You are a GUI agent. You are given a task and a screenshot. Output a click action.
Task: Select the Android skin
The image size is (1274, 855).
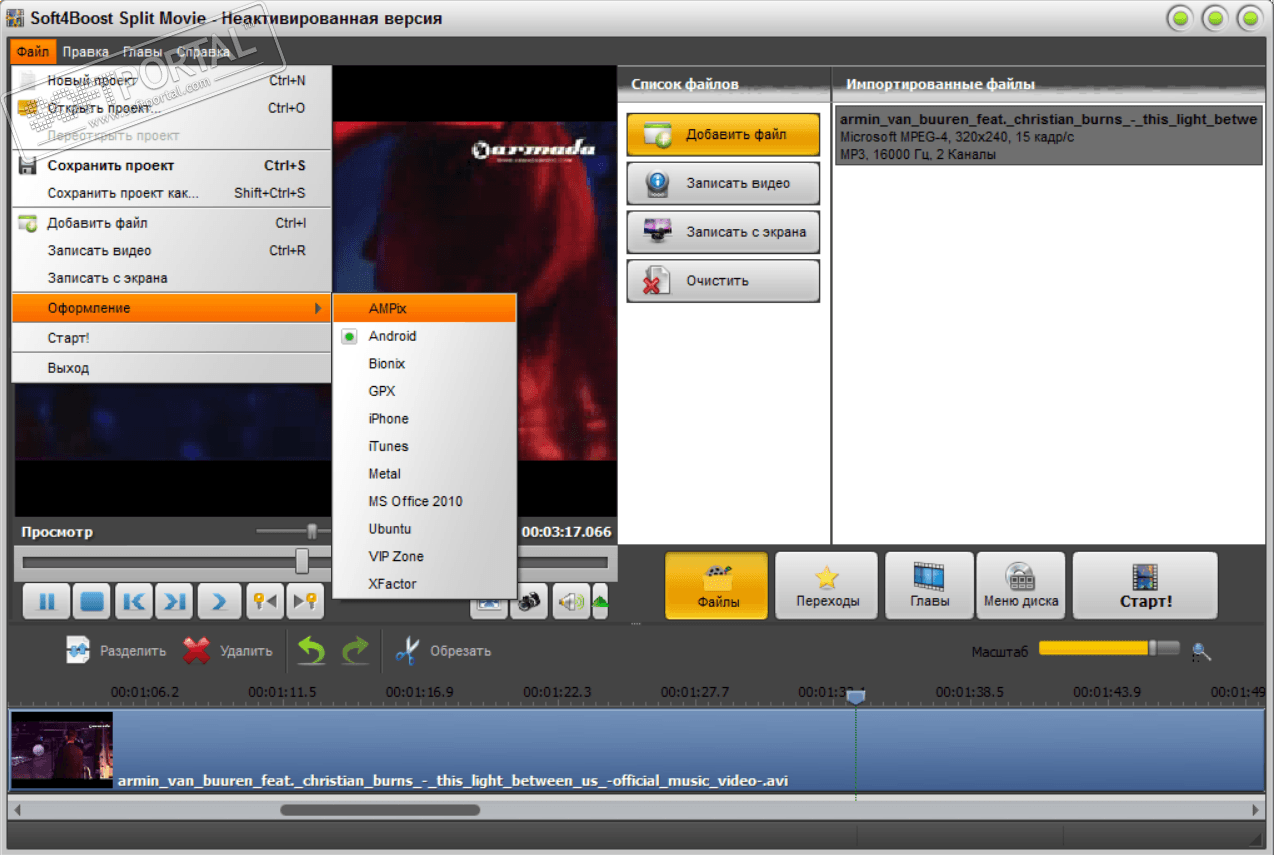424,336
